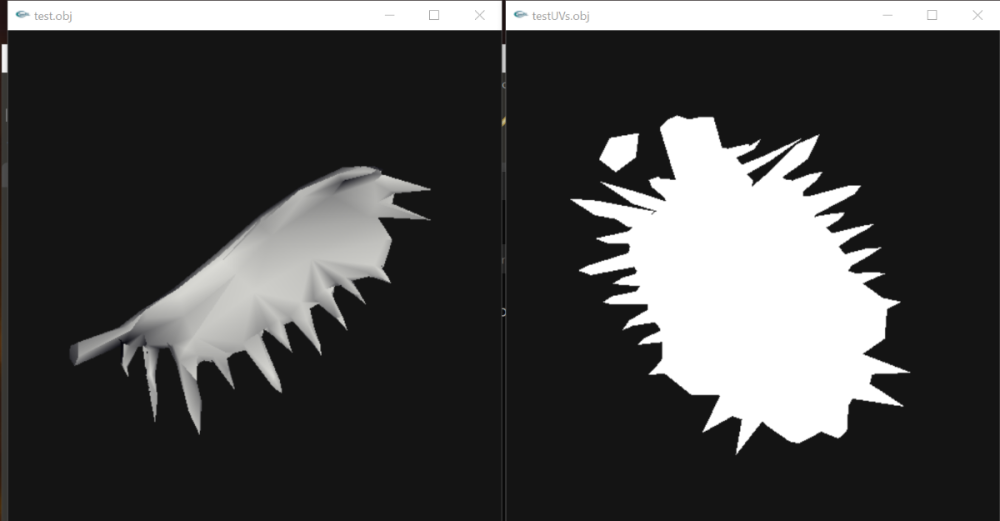Click the testUVs.obj window app icon
This screenshot has width=1000, height=521.
520,15
